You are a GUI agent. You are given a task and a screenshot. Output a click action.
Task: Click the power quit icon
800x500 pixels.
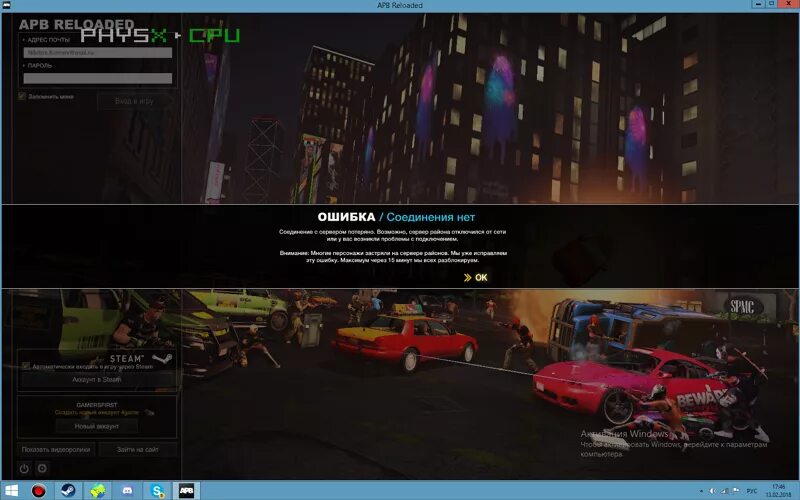24,468
